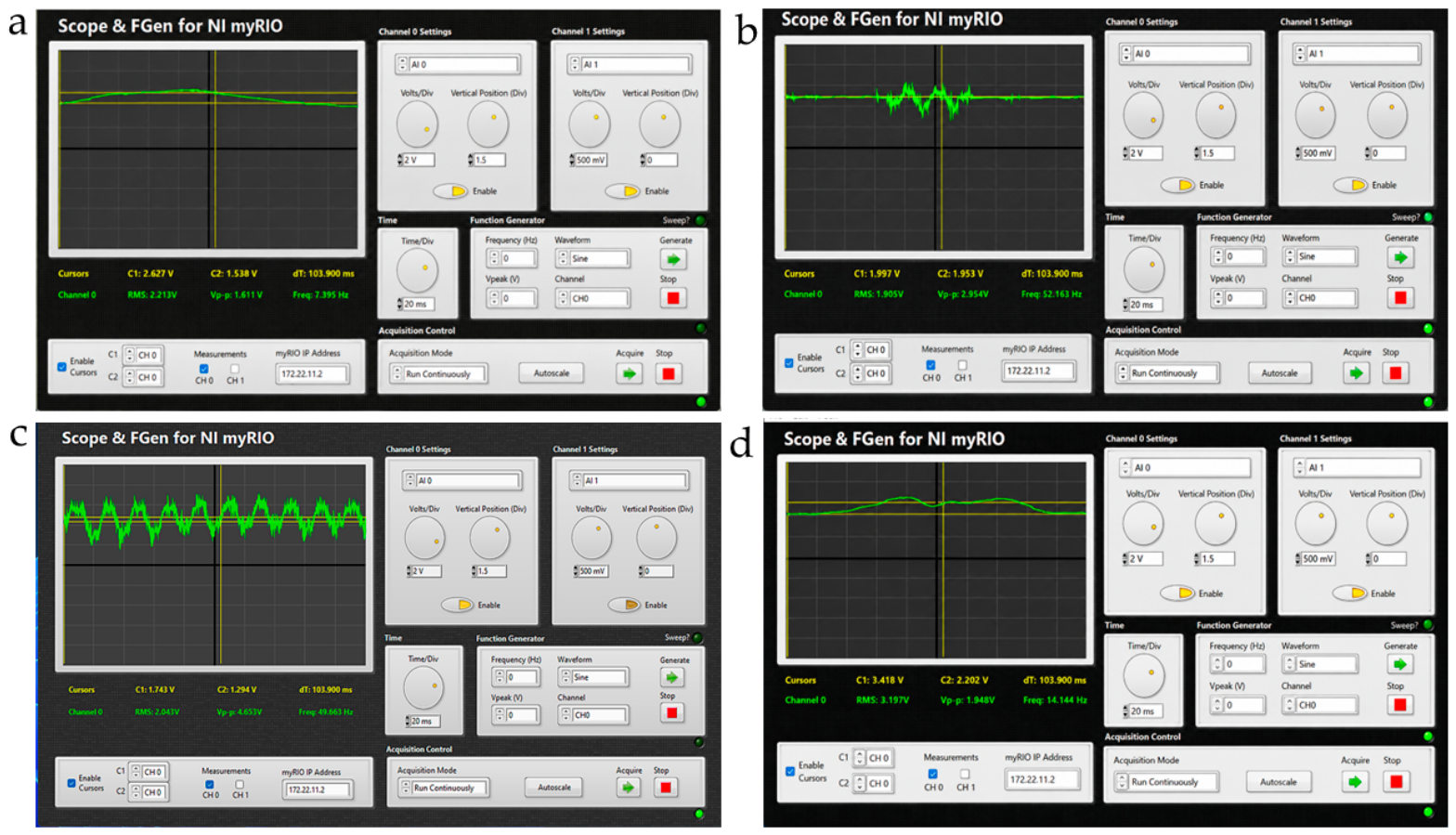1456x835 pixels.
Task: Click green Generate arrow in panel d
Action: (x=1400, y=664)
